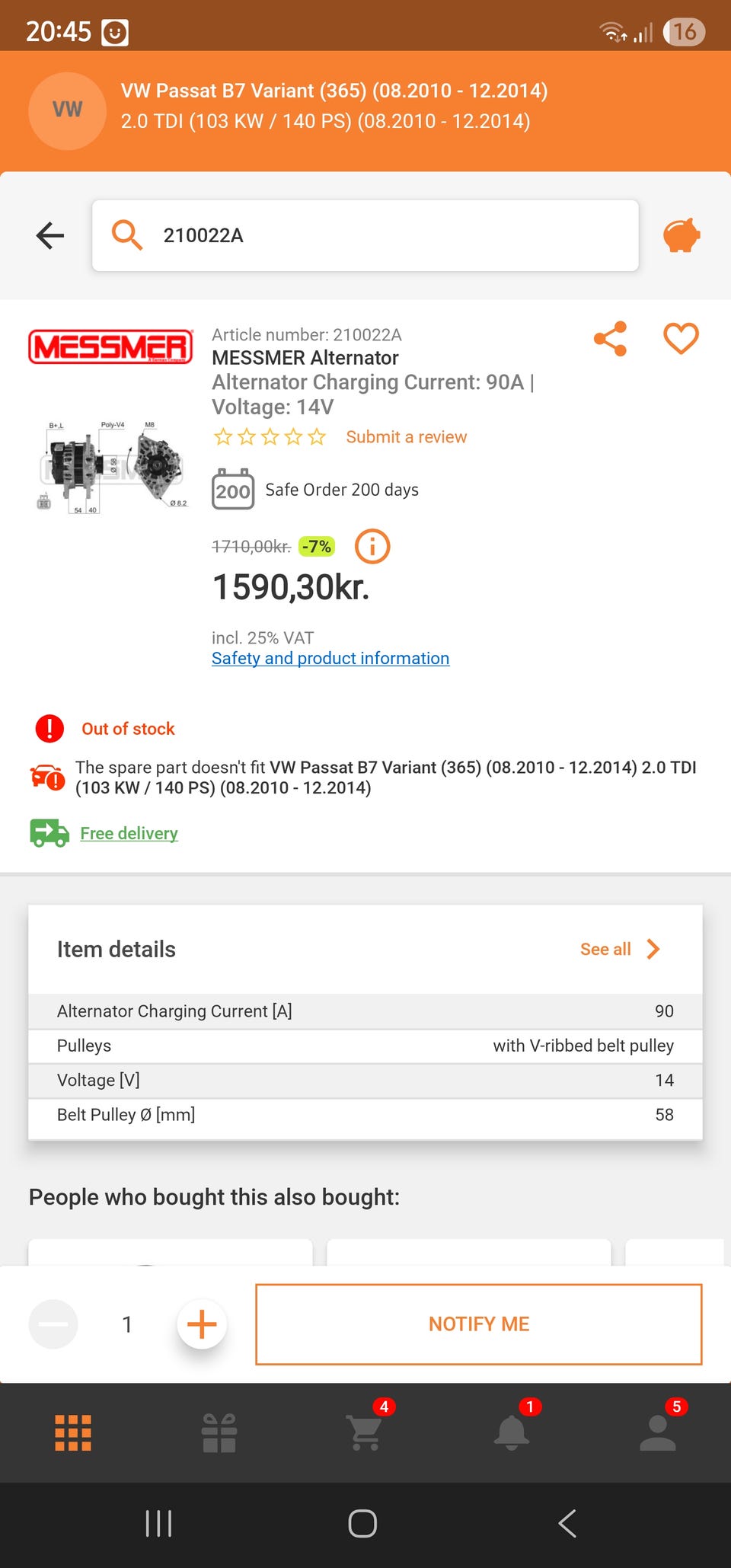Tap the search field containing 210022A
Screen dimensions: 731x1568
365,235
